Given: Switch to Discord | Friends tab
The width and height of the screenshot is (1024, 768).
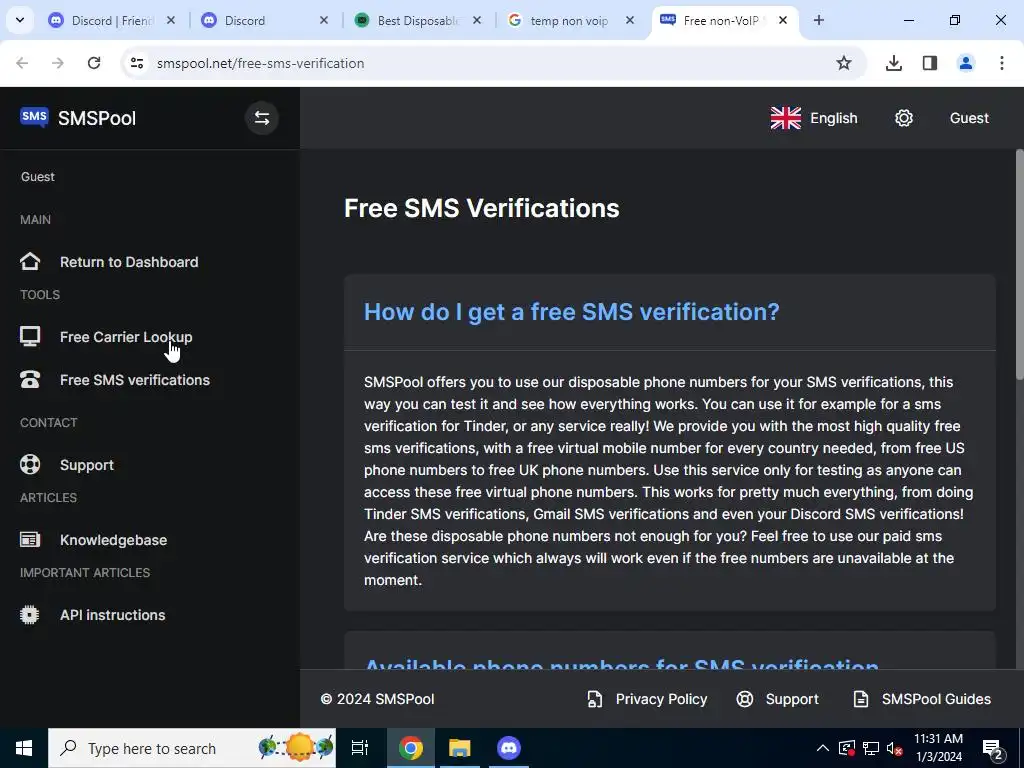Looking at the screenshot, I should 112,20.
